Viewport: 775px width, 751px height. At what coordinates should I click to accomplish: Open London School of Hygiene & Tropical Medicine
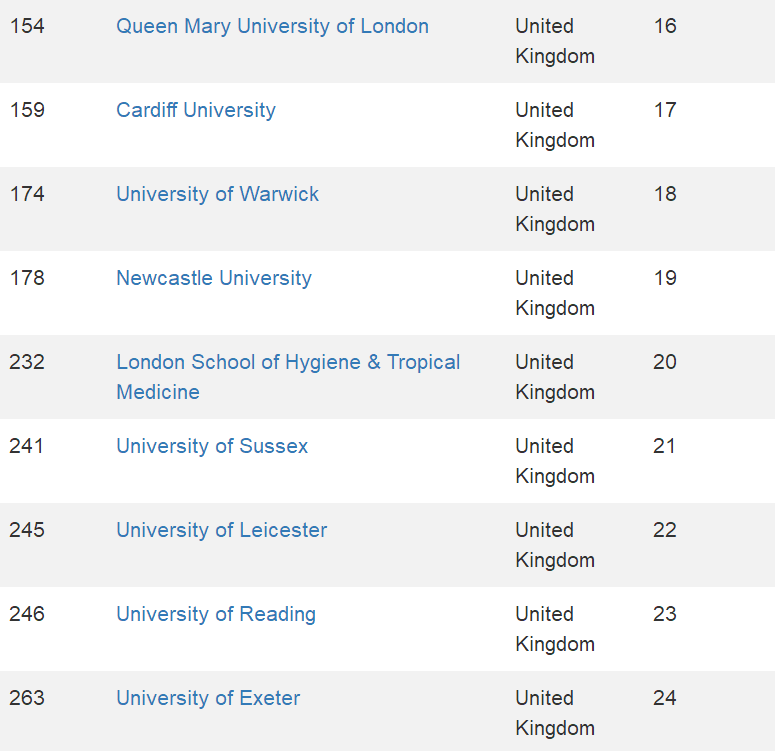pyautogui.click(x=288, y=362)
